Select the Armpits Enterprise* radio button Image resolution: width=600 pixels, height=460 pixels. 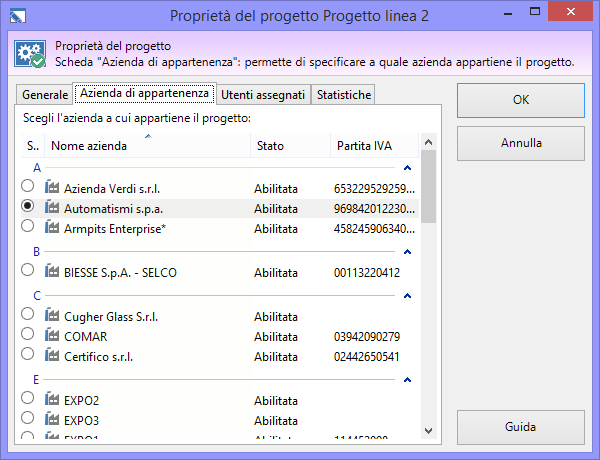28,226
